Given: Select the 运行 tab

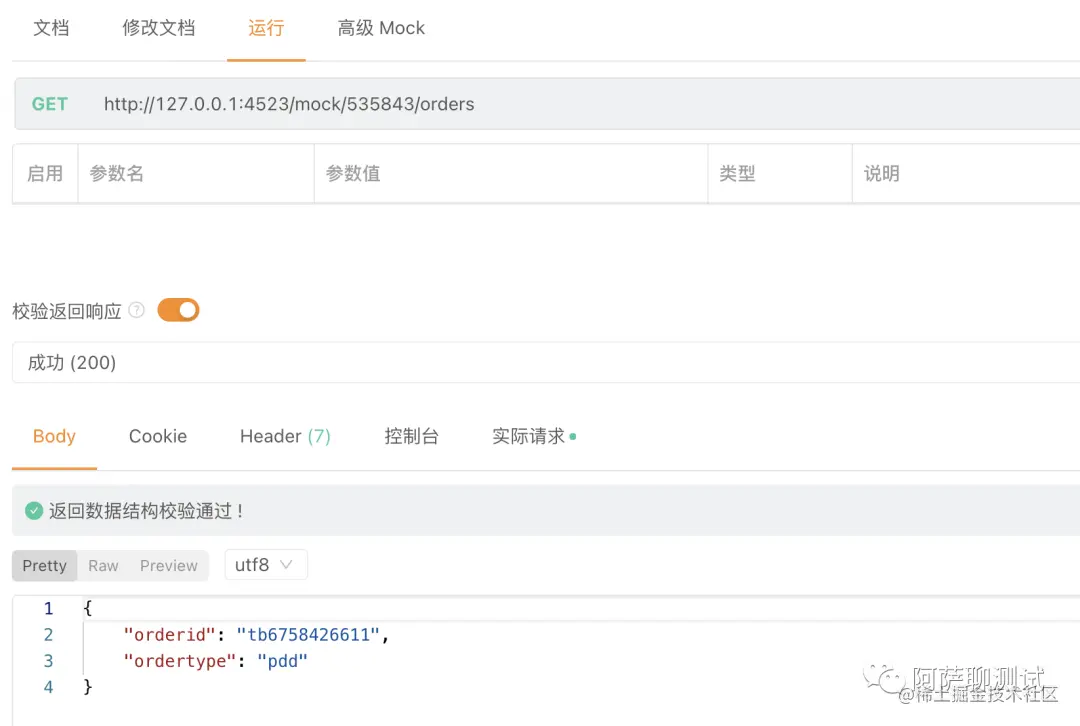Looking at the screenshot, I should [x=266, y=28].
